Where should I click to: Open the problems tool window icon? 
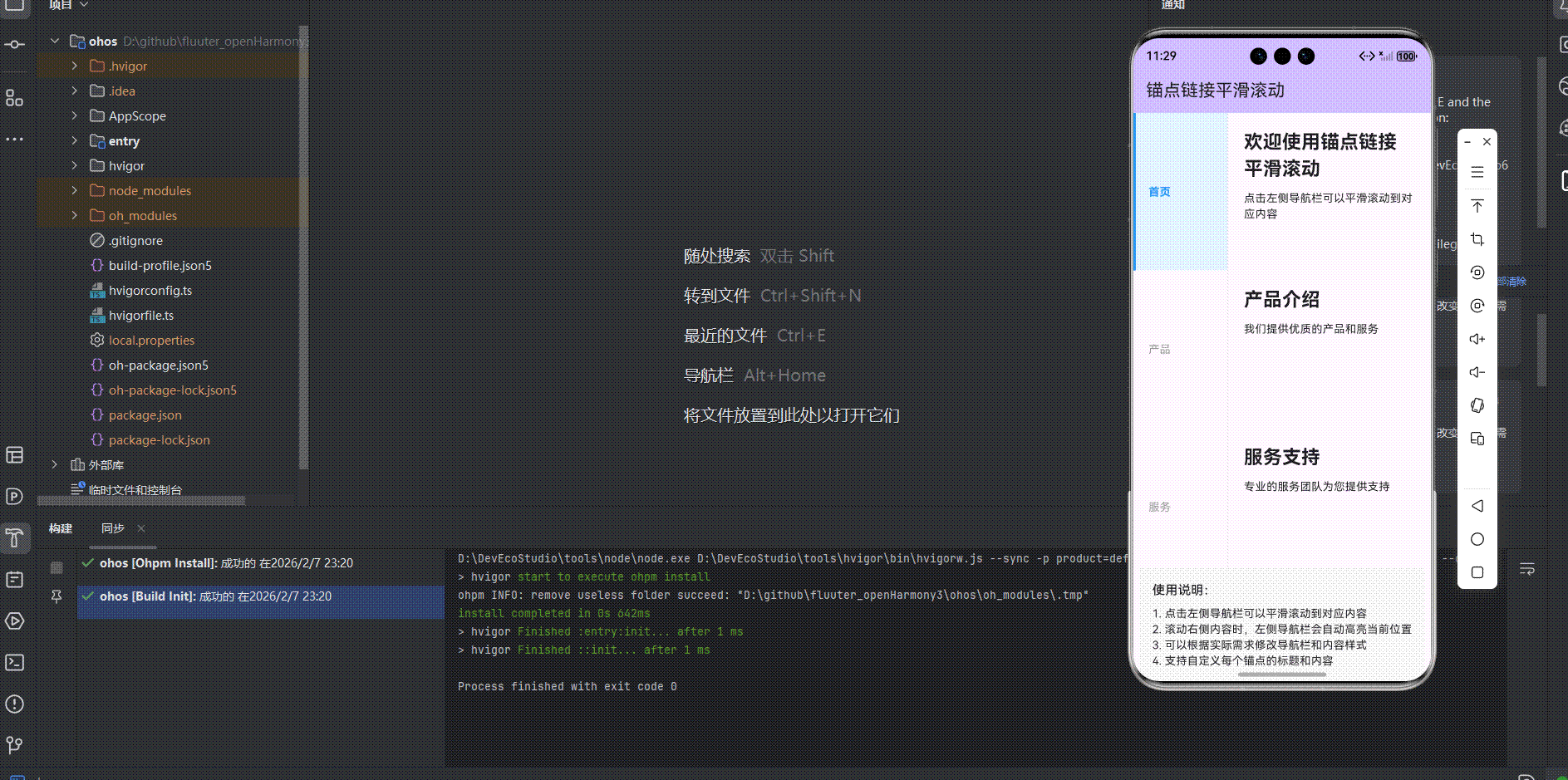[14, 704]
